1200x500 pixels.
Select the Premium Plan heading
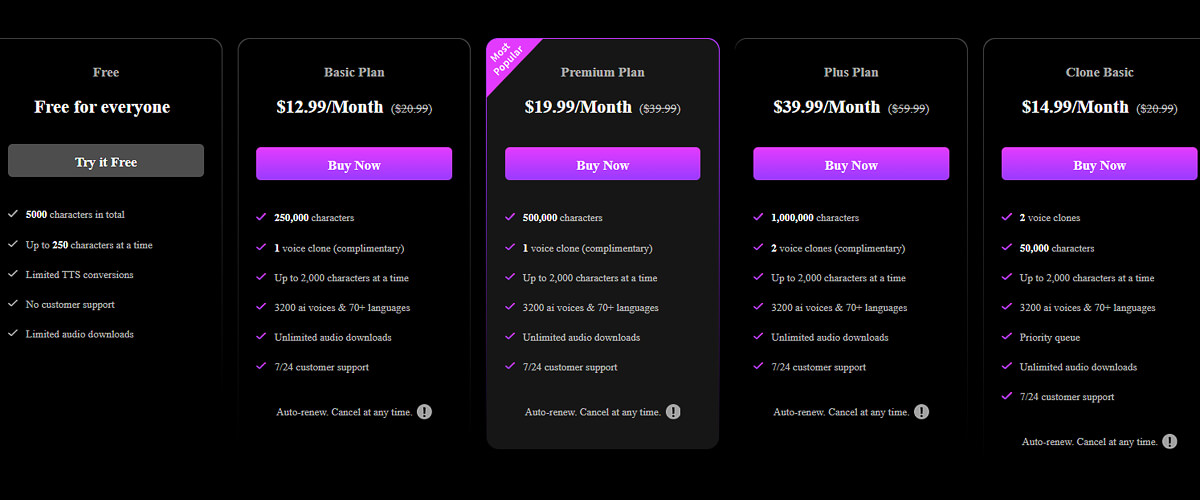point(603,72)
